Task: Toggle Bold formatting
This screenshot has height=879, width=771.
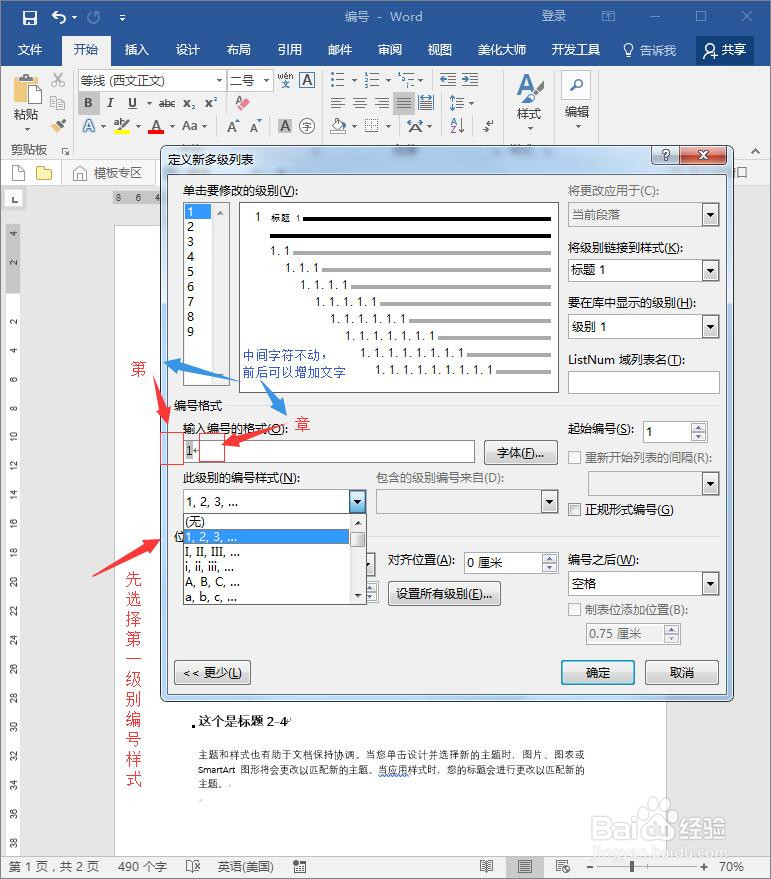Action: (88, 103)
